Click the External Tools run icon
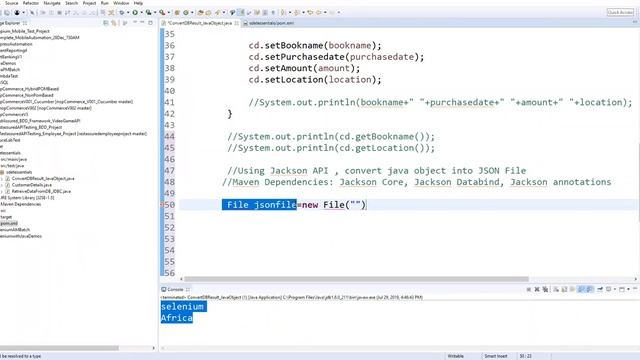640x360 pixels. 162,12
